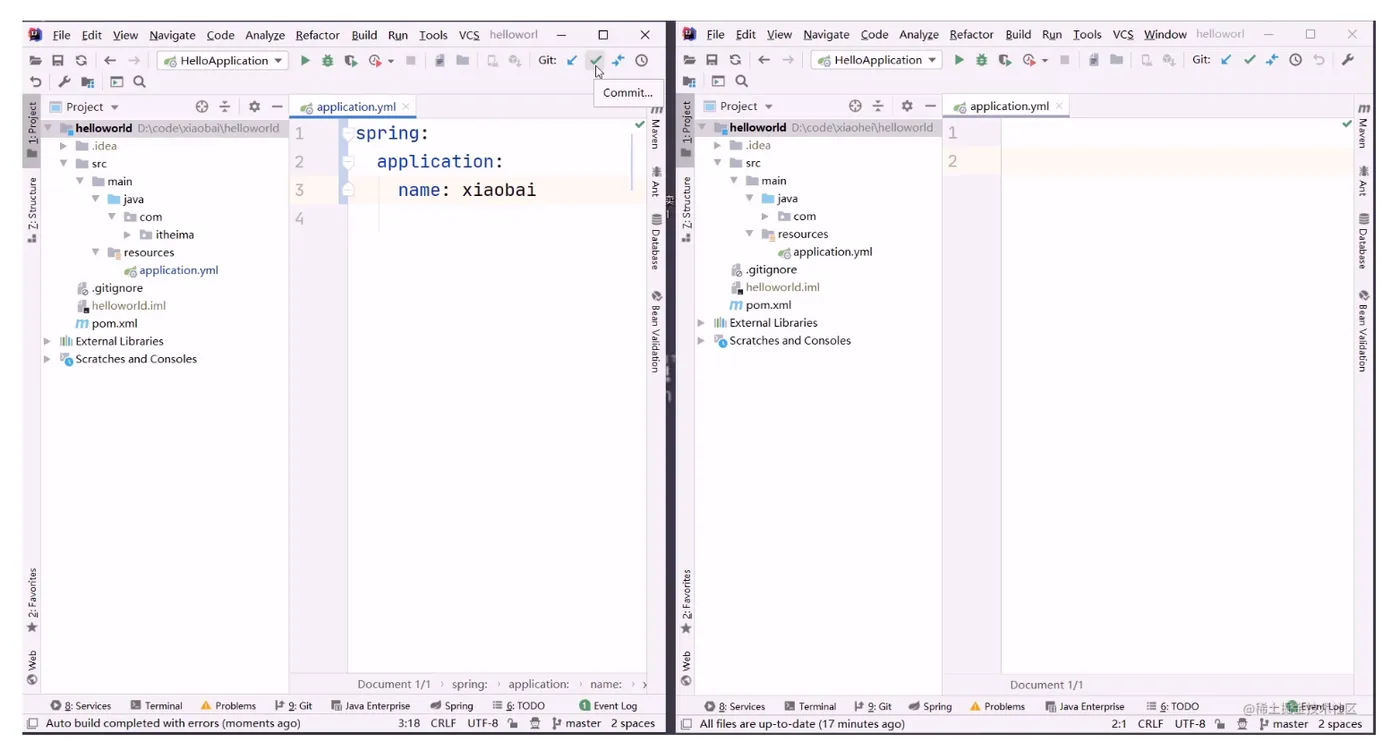Click Save All disk icon in xiaobai window
The height and width of the screenshot is (742, 1400).
coord(58,60)
